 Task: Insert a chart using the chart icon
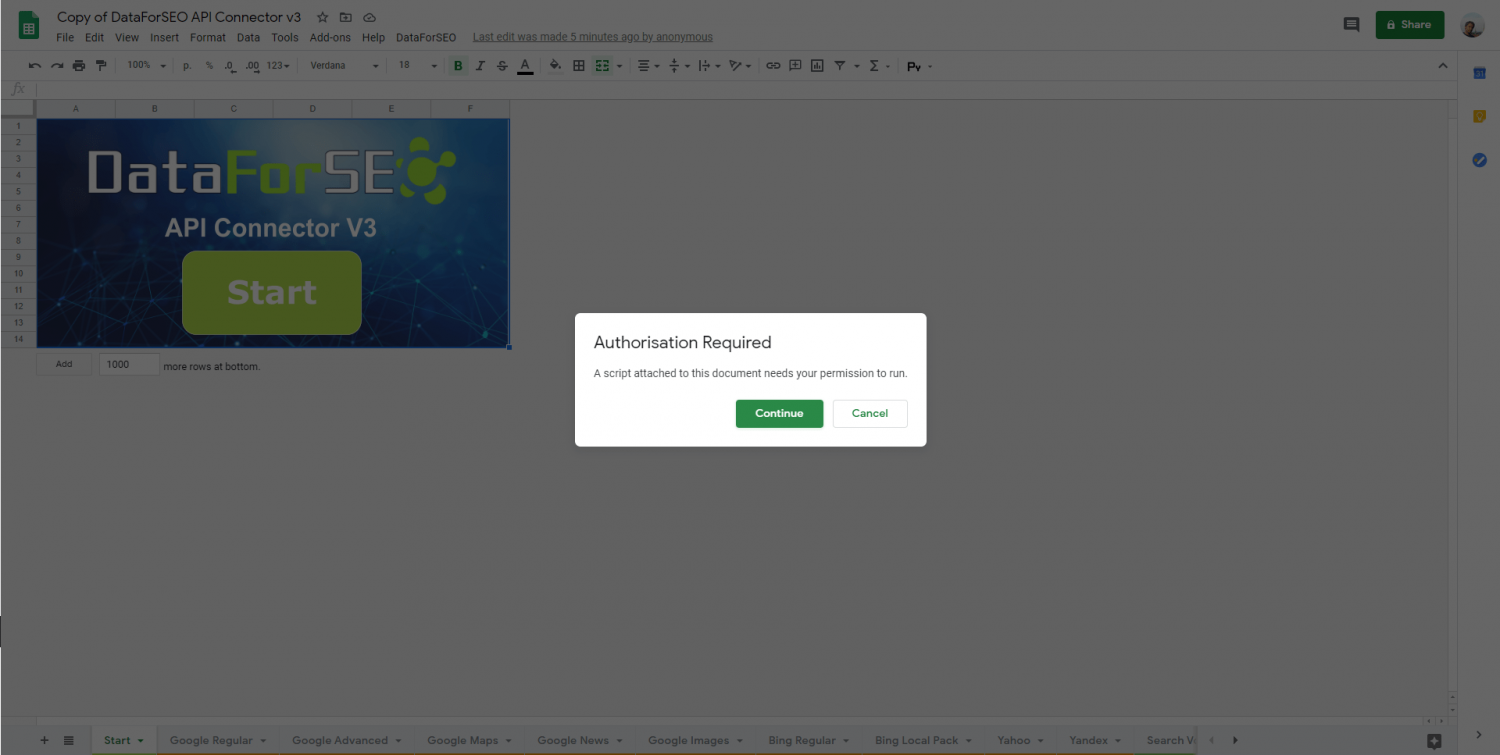click(817, 65)
